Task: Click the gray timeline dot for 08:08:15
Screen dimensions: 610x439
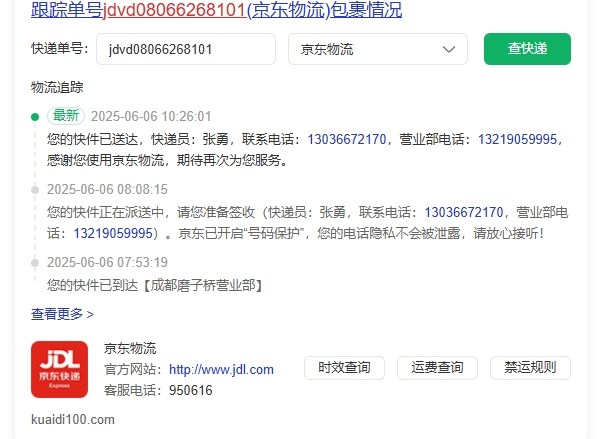Action: pos(35,190)
